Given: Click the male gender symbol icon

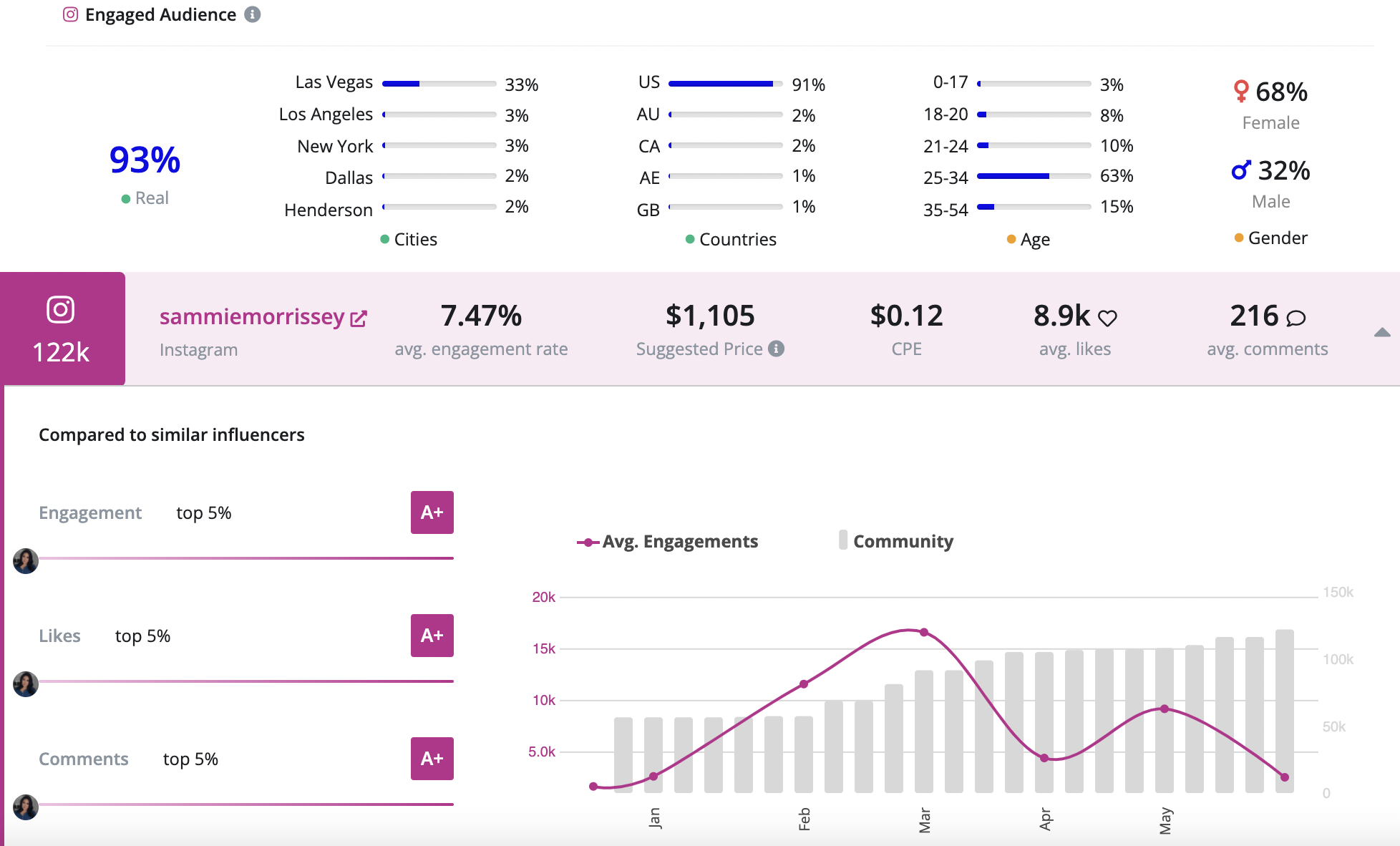Looking at the screenshot, I should point(1241,170).
